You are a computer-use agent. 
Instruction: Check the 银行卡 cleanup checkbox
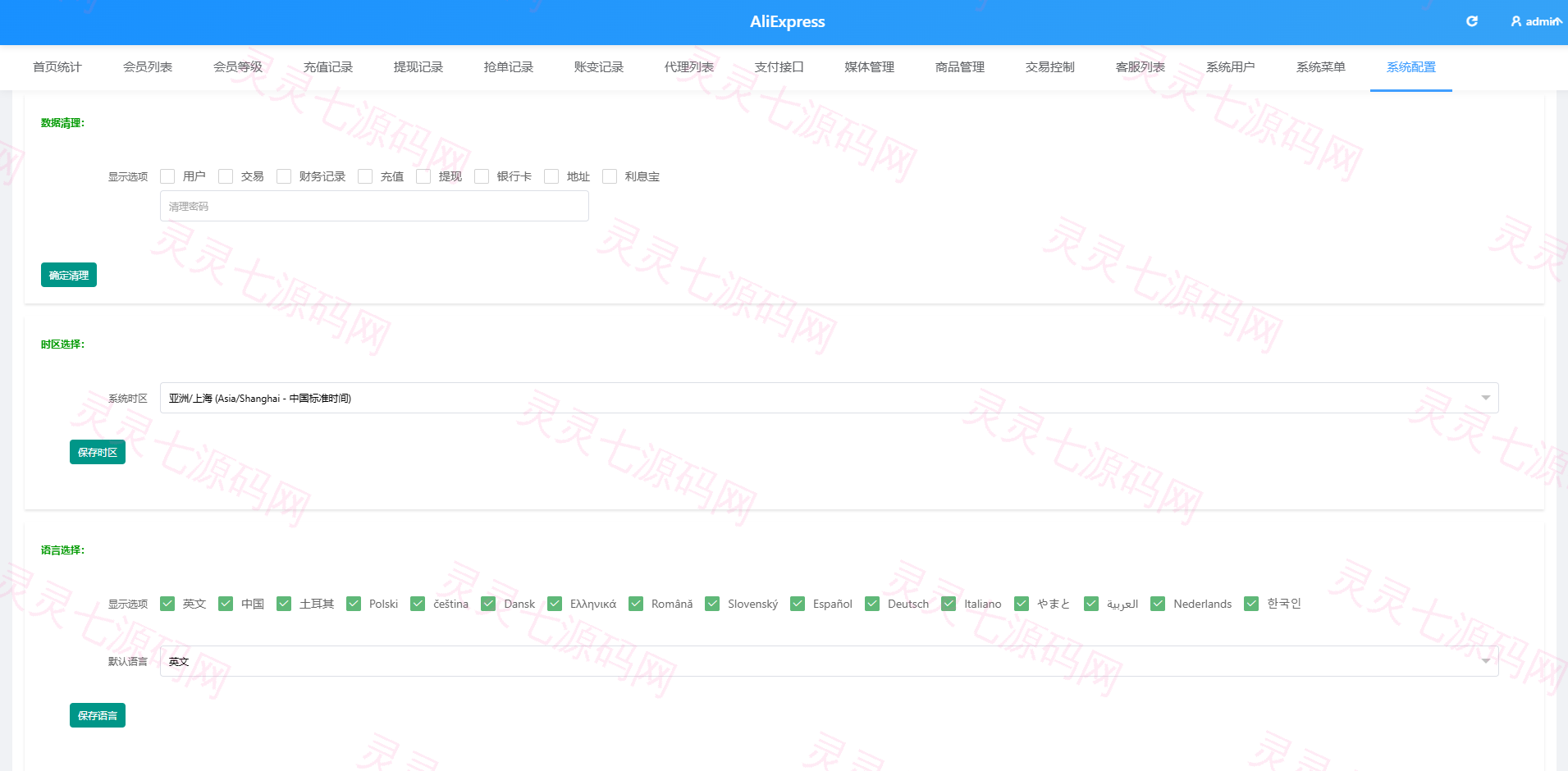[x=482, y=176]
